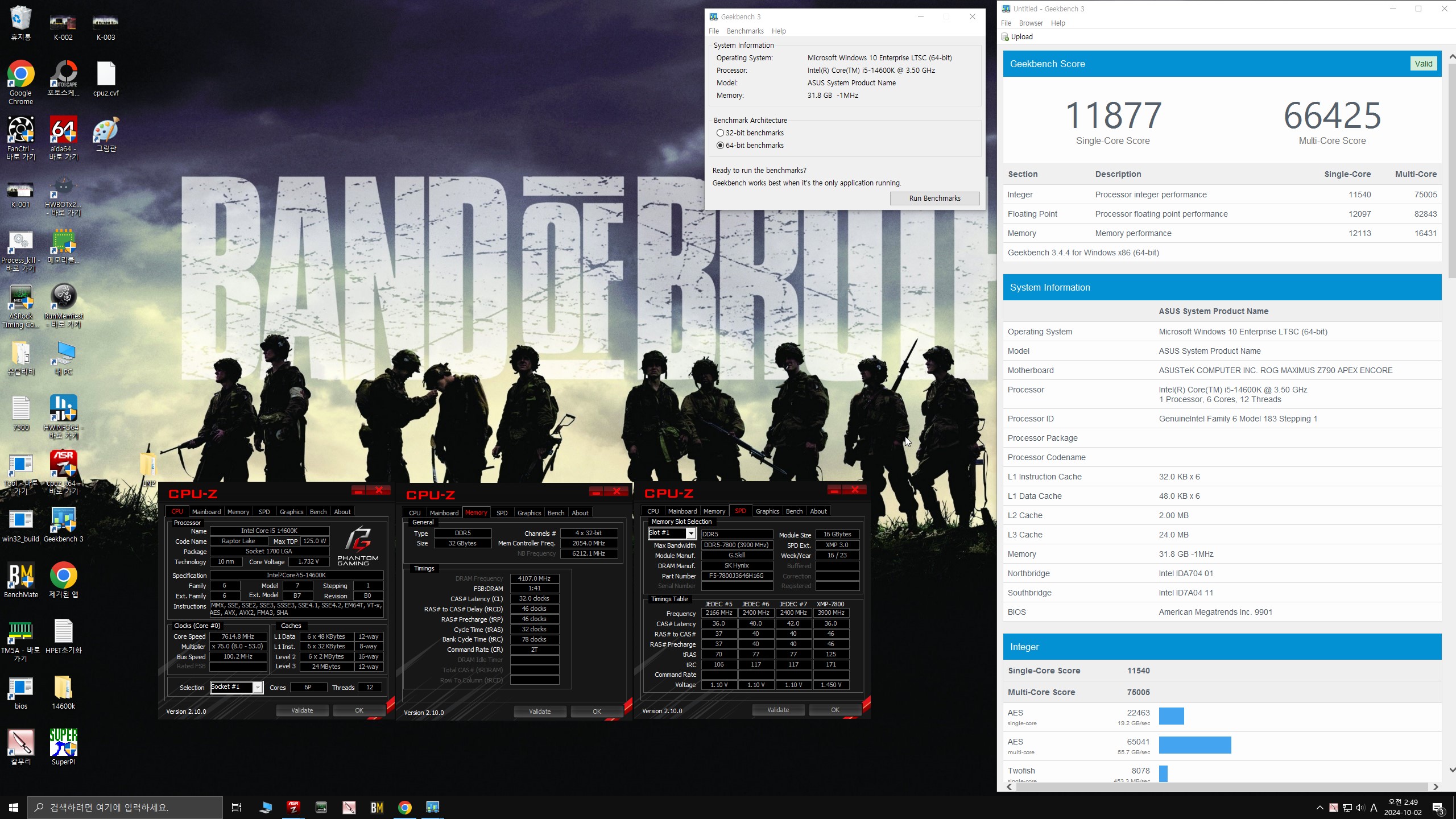Open the notification center icon
The height and width of the screenshot is (819, 1456).
pos(1438,808)
